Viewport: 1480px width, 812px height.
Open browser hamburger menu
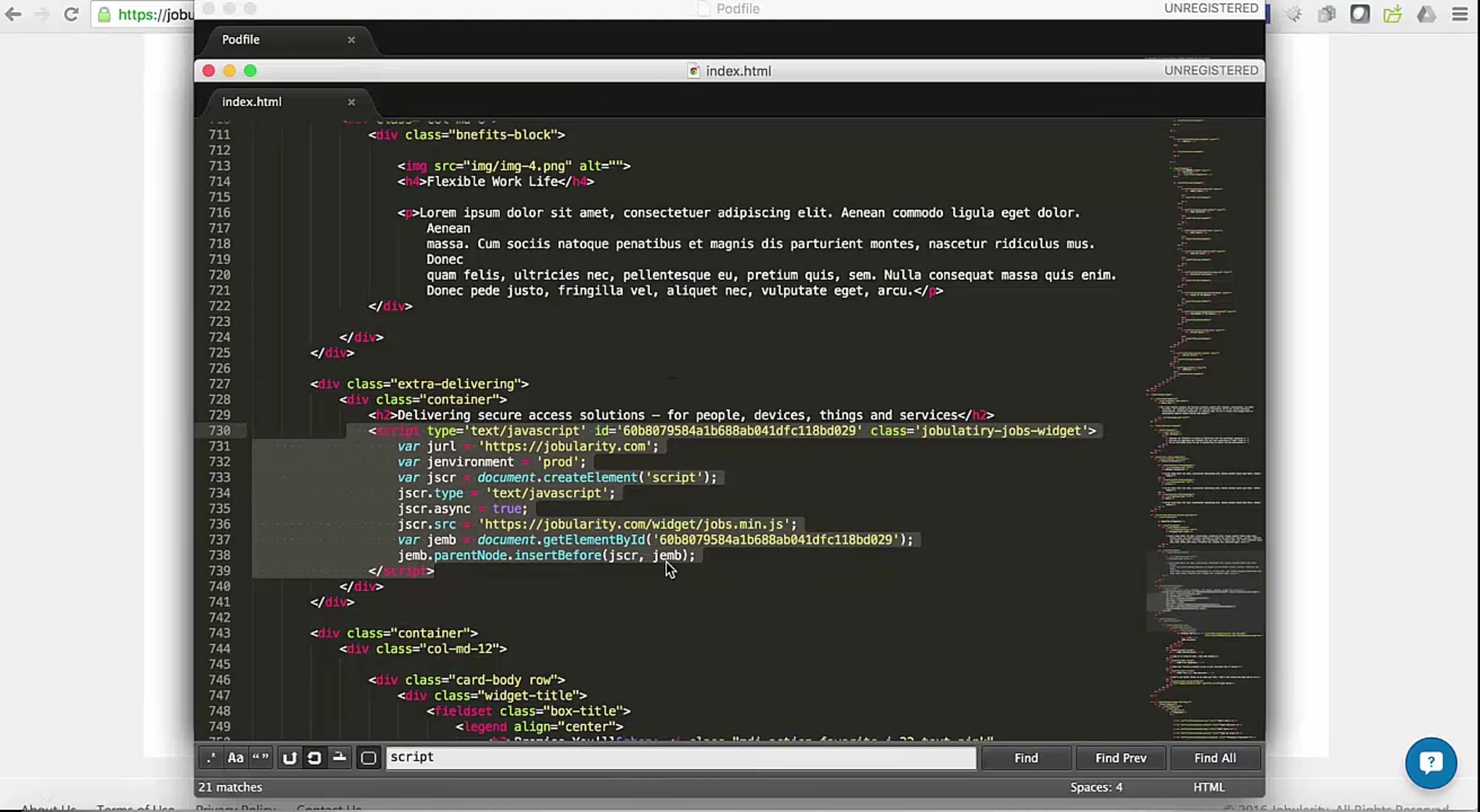1460,14
